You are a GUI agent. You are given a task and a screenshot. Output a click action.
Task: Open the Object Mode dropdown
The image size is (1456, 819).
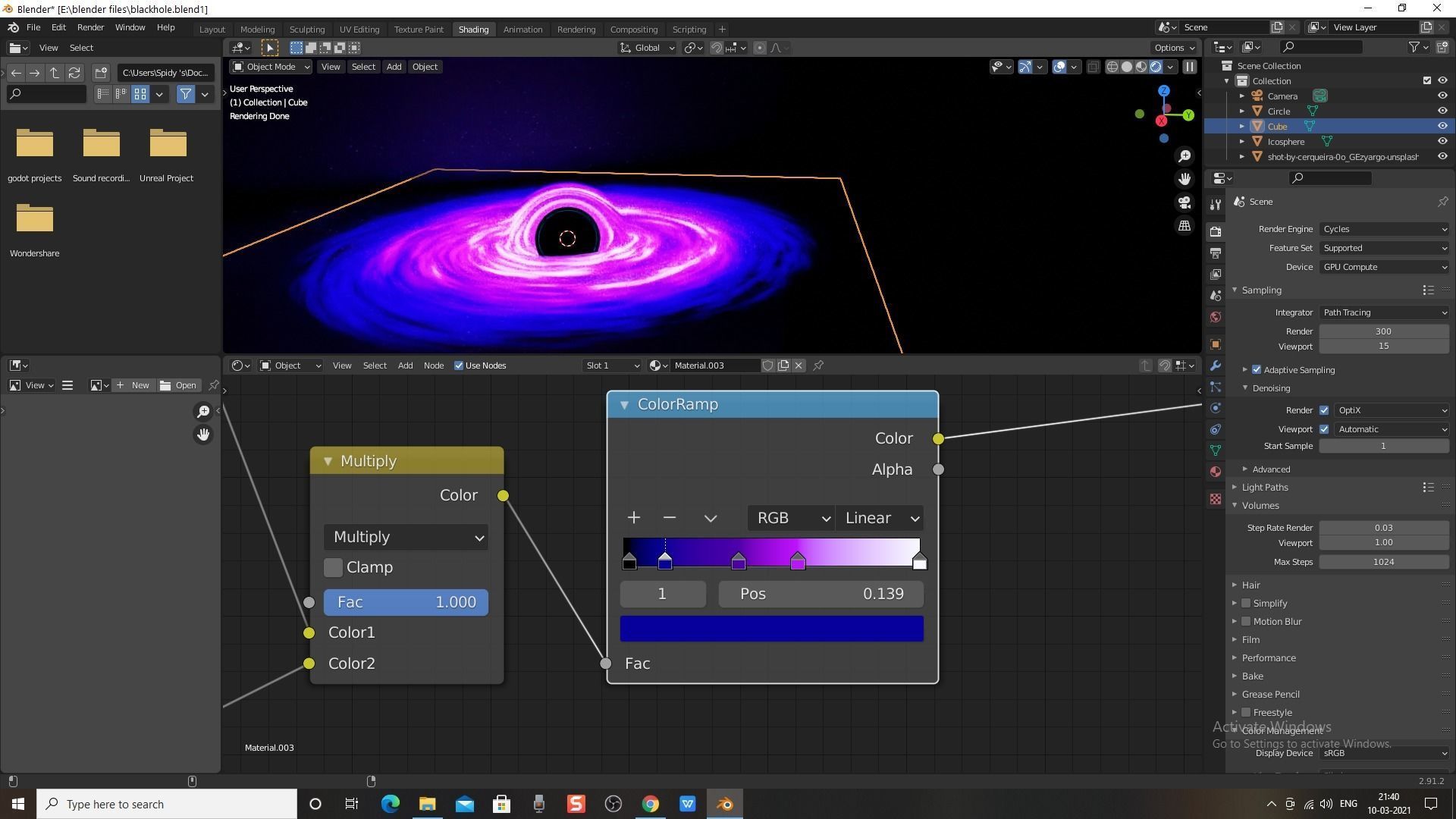click(x=271, y=67)
